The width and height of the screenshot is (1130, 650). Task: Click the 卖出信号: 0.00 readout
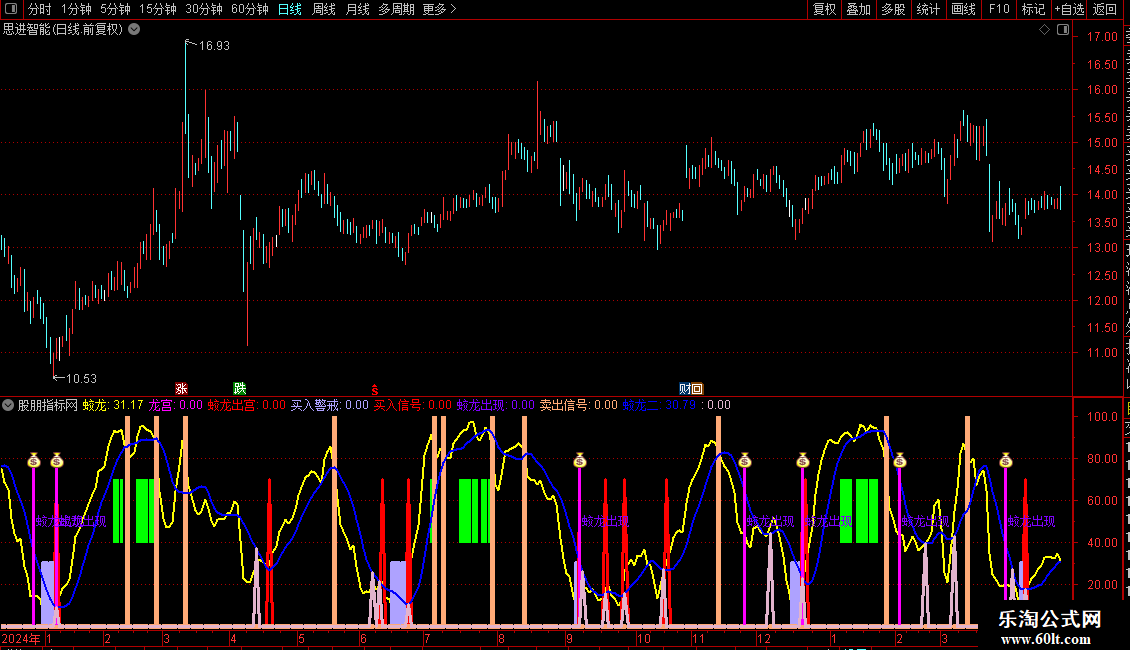579,405
